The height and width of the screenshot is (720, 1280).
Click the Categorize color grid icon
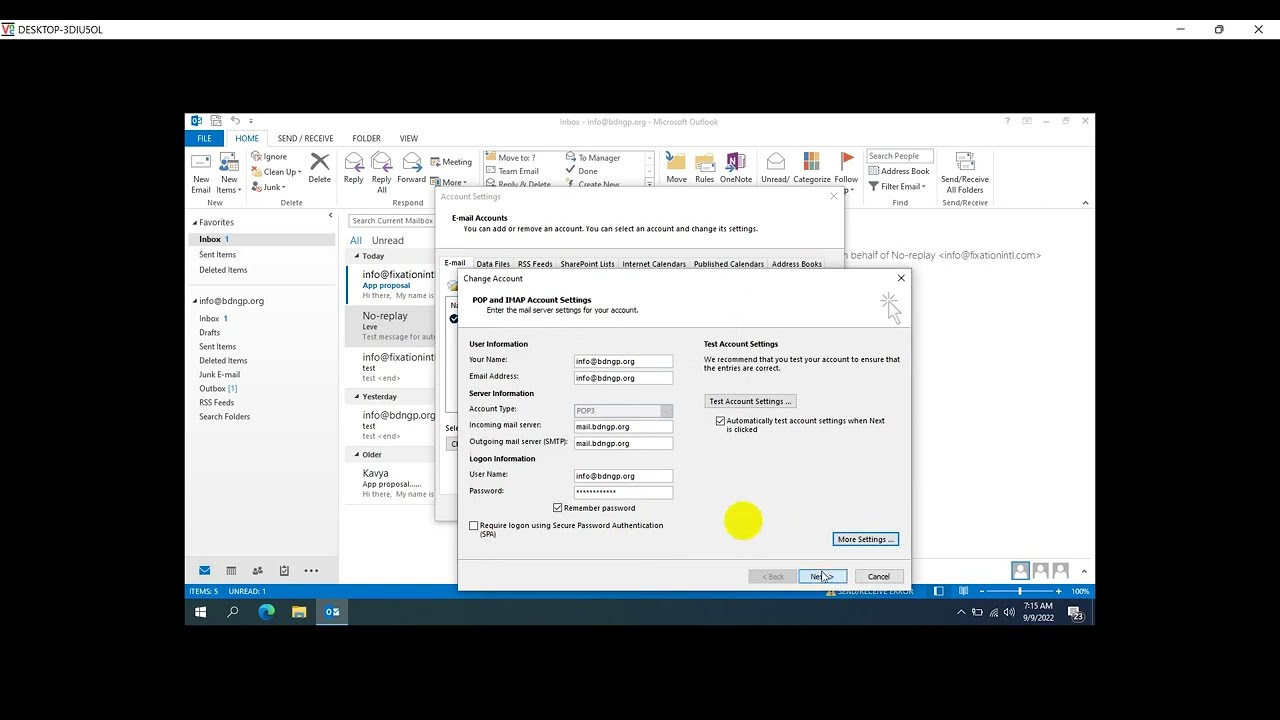click(811, 162)
